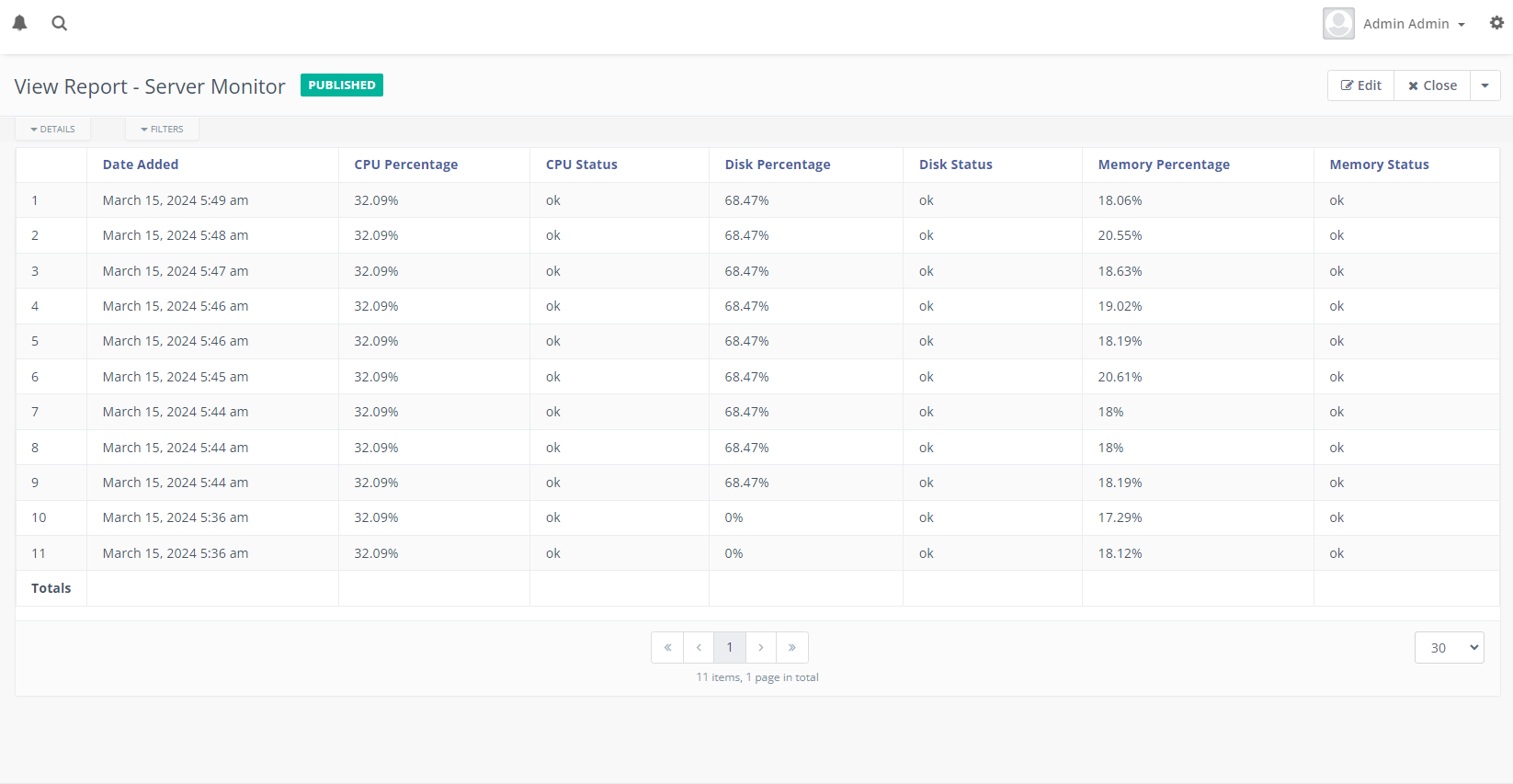Expand the Filters panel
The height and width of the screenshot is (784, 1513).
[x=163, y=130]
